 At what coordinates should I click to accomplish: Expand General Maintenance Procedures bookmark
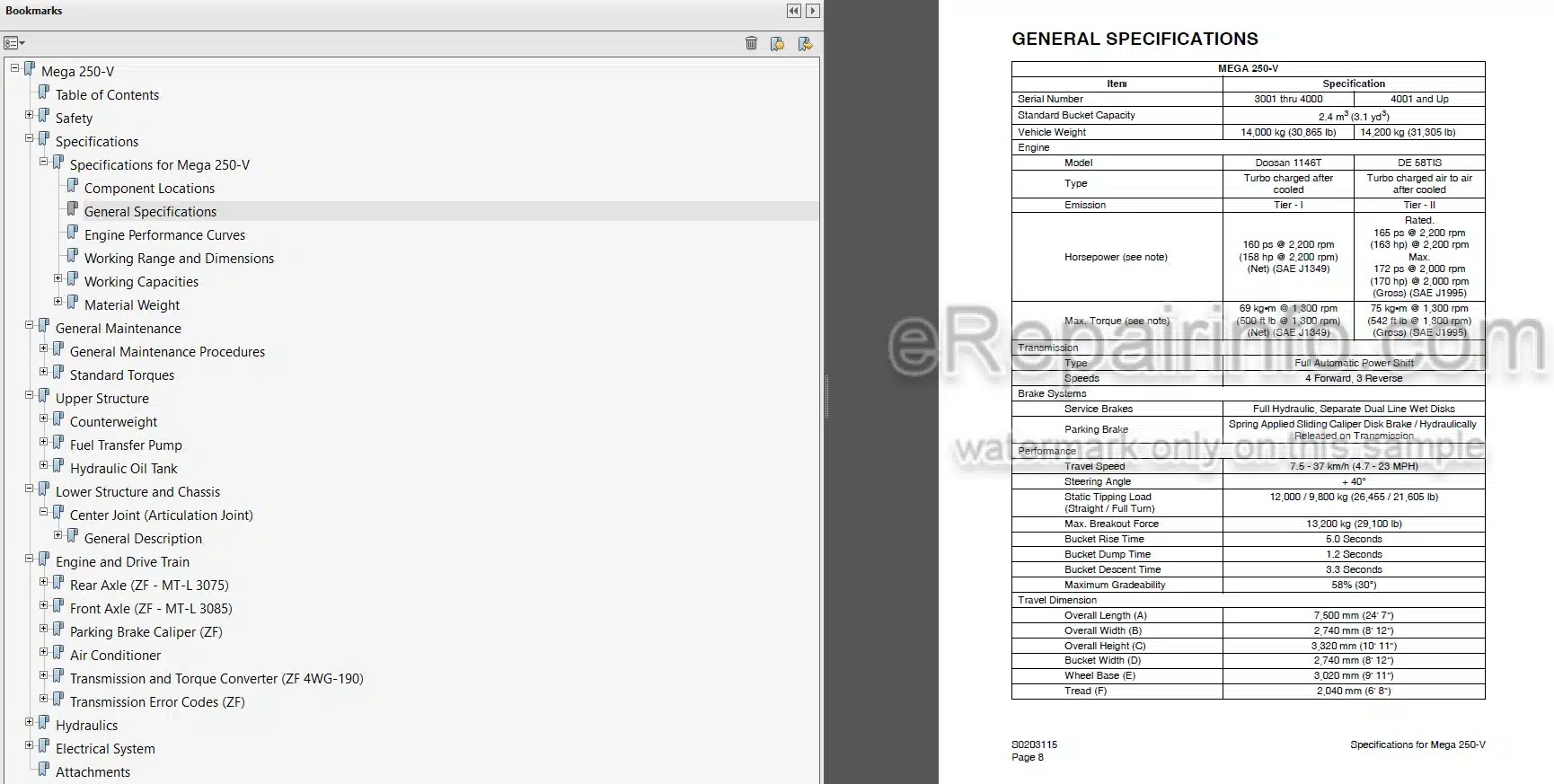coord(43,348)
